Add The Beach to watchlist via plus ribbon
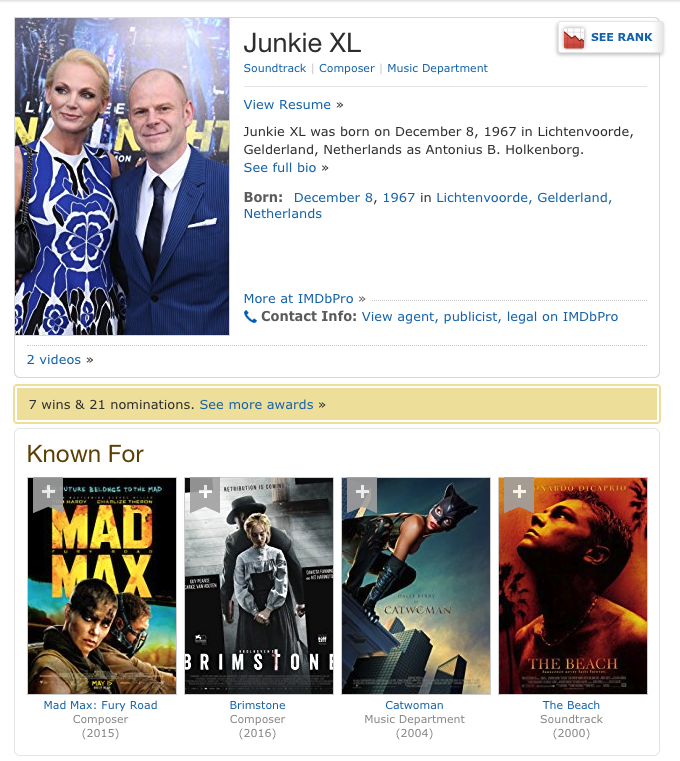This screenshot has width=680, height=761. click(x=519, y=493)
